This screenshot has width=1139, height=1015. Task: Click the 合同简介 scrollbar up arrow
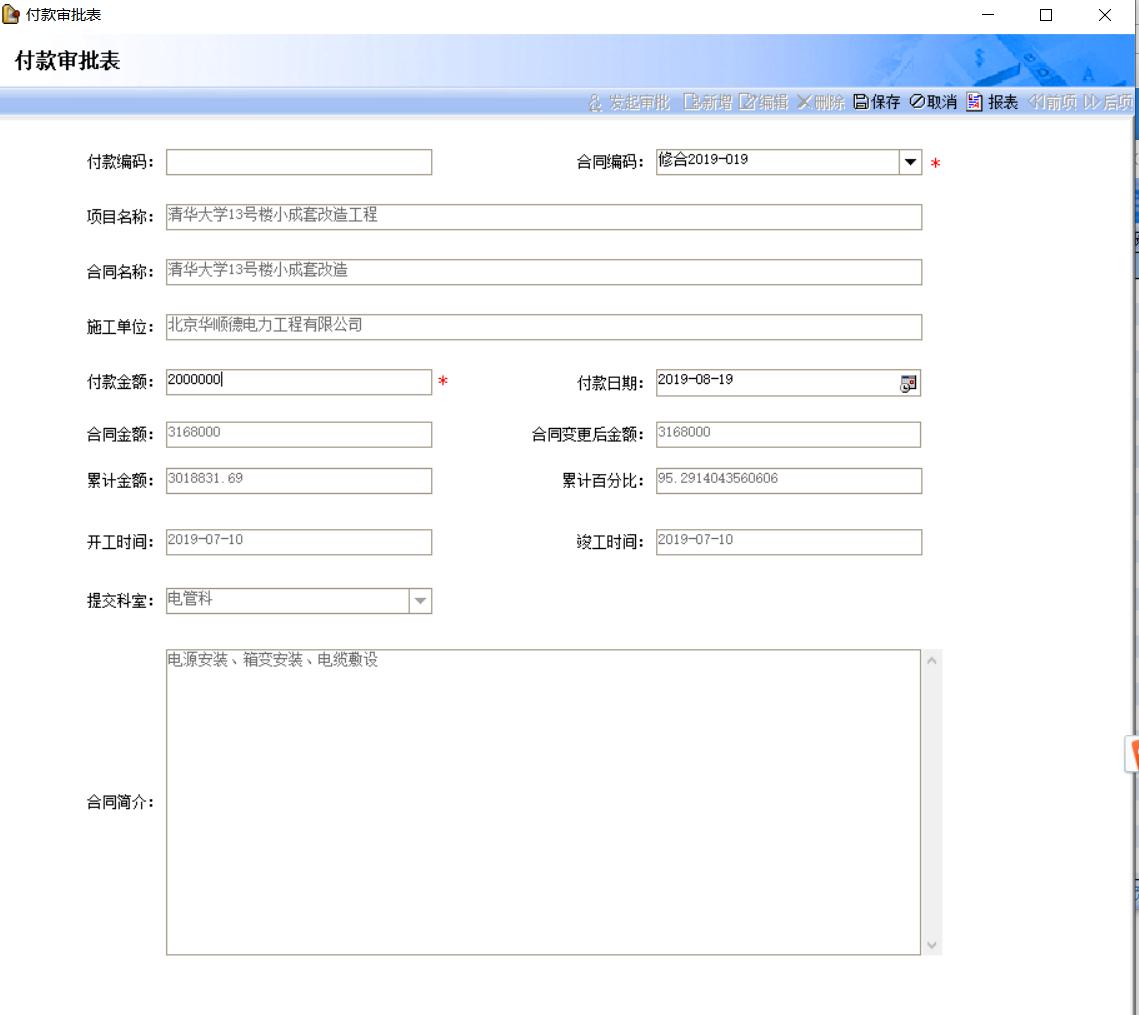pos(932,661)
